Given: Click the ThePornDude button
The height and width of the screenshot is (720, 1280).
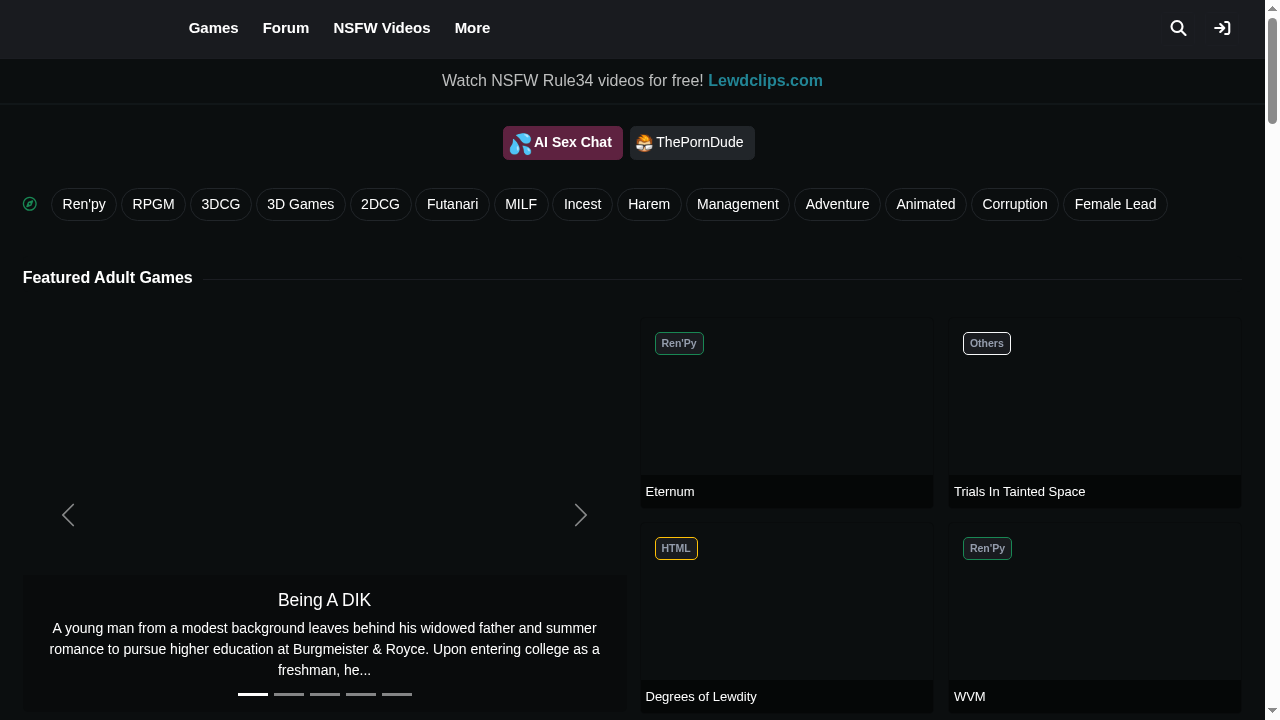Looking at the screenshot, I should 692,143.
